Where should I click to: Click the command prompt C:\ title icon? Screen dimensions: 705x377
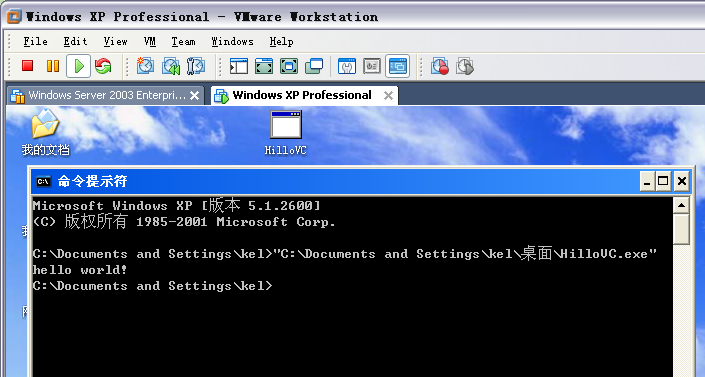[44, 181]
